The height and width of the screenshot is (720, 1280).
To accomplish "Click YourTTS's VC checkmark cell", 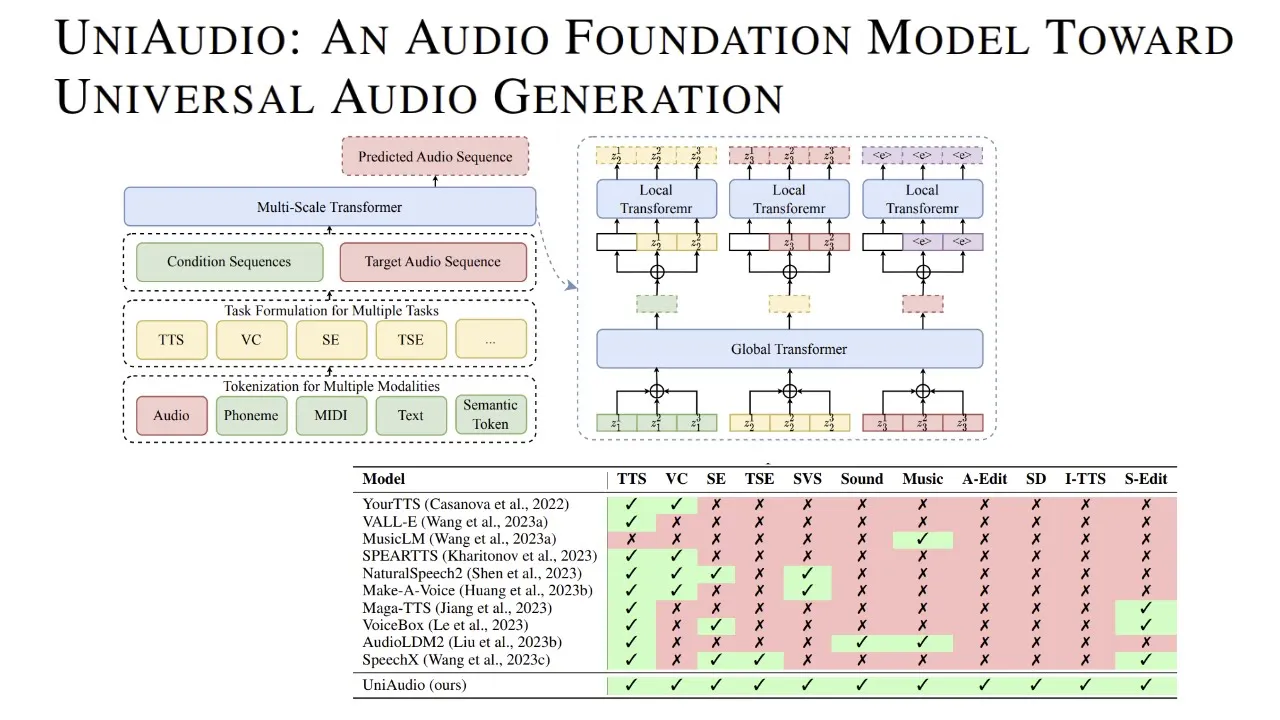I will 677,505.
